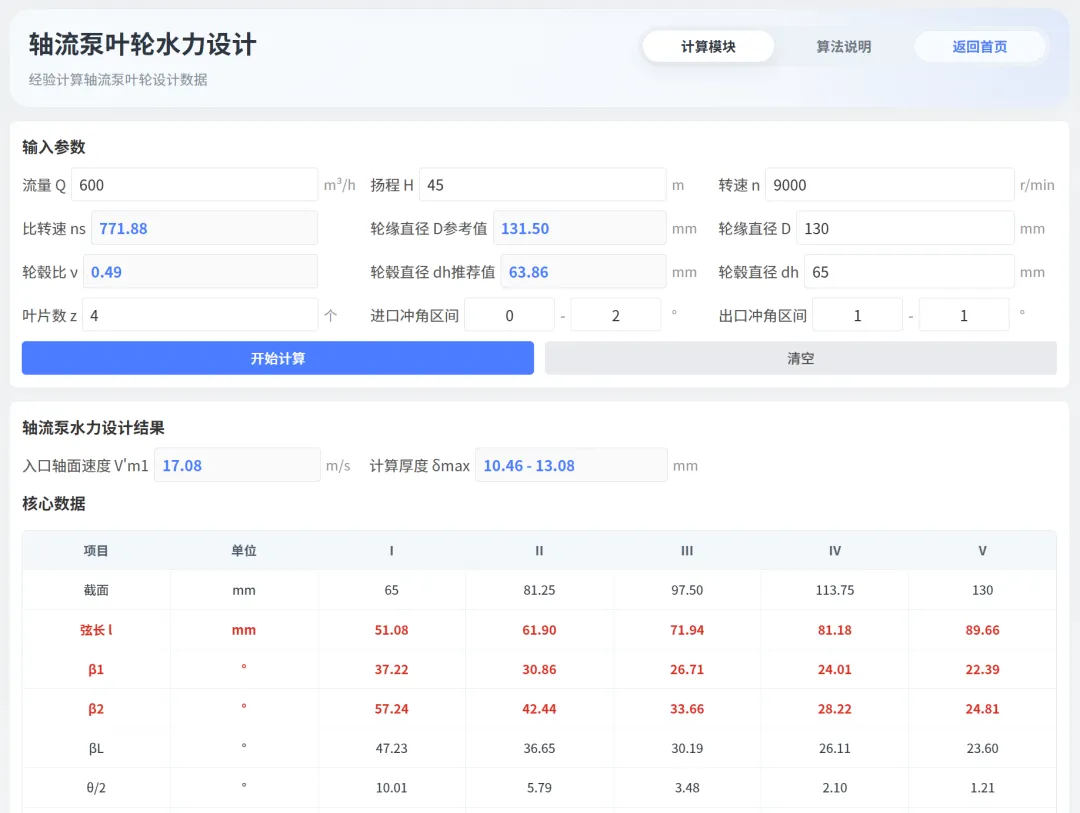The image size is (1080, 813).
Task: Click the 比转速 ns result field
Action: coord(205,228)
